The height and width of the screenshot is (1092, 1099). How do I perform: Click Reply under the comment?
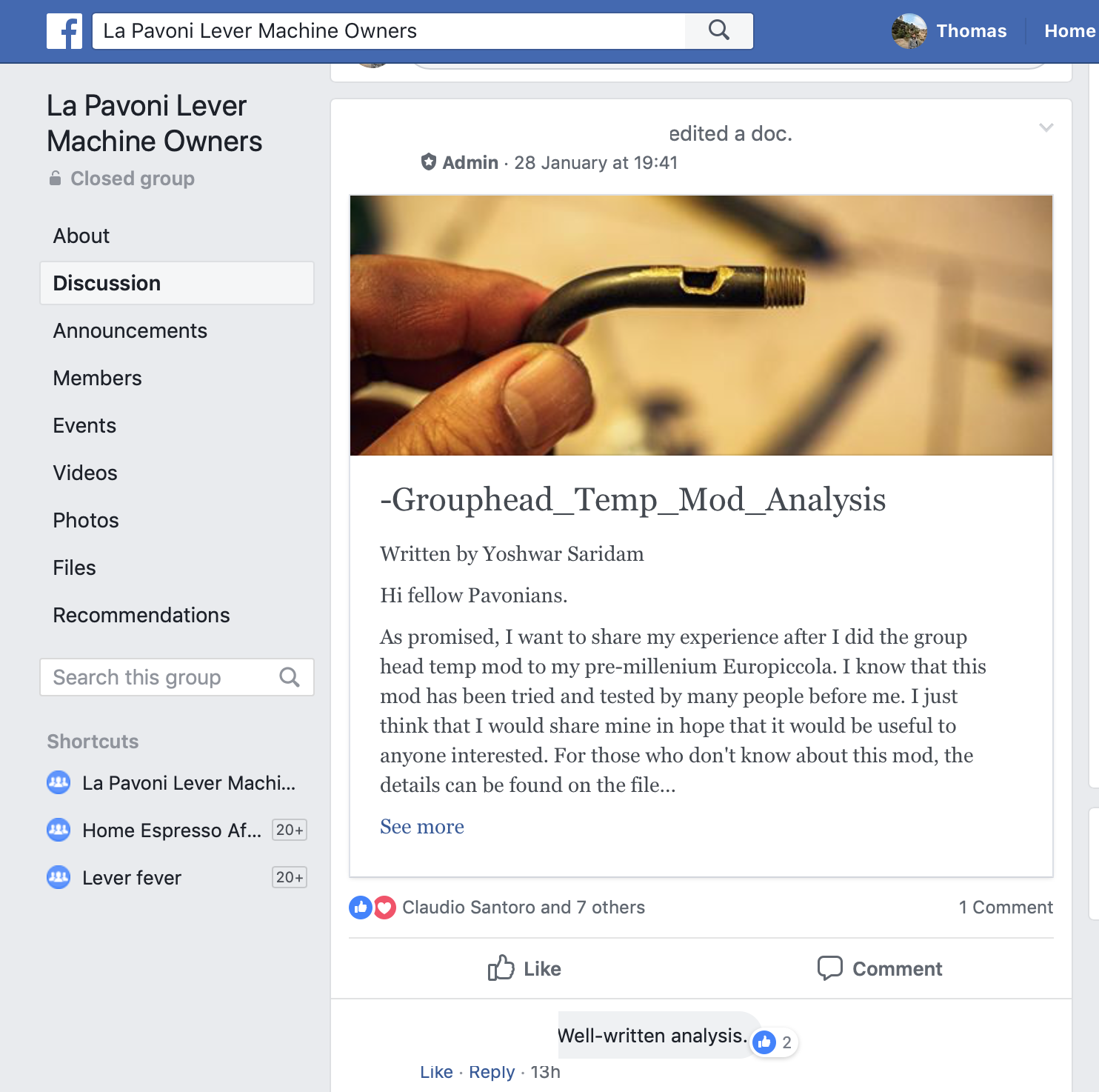click(492, 1072)
